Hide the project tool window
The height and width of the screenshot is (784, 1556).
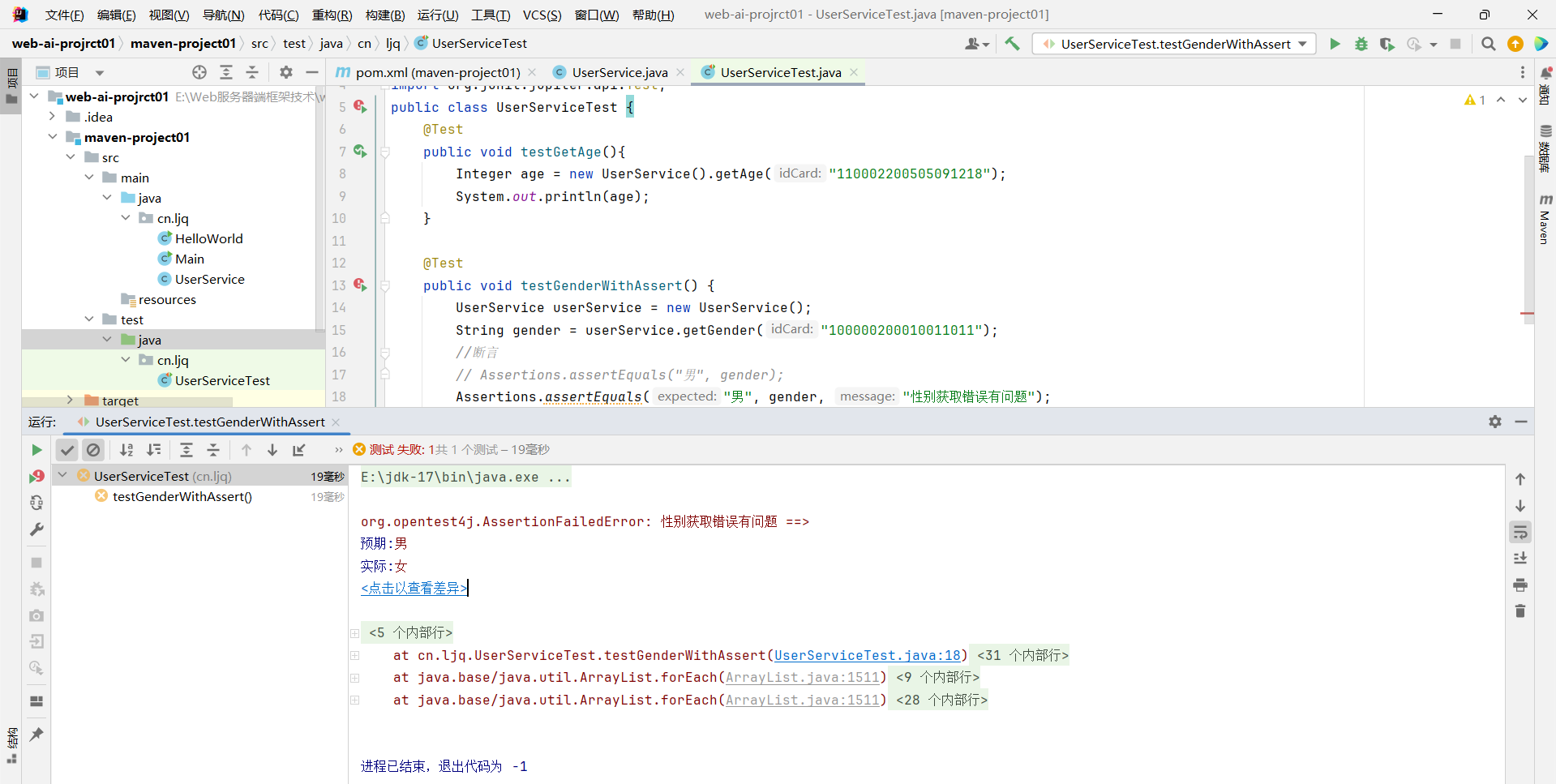(x=311, y=72)
